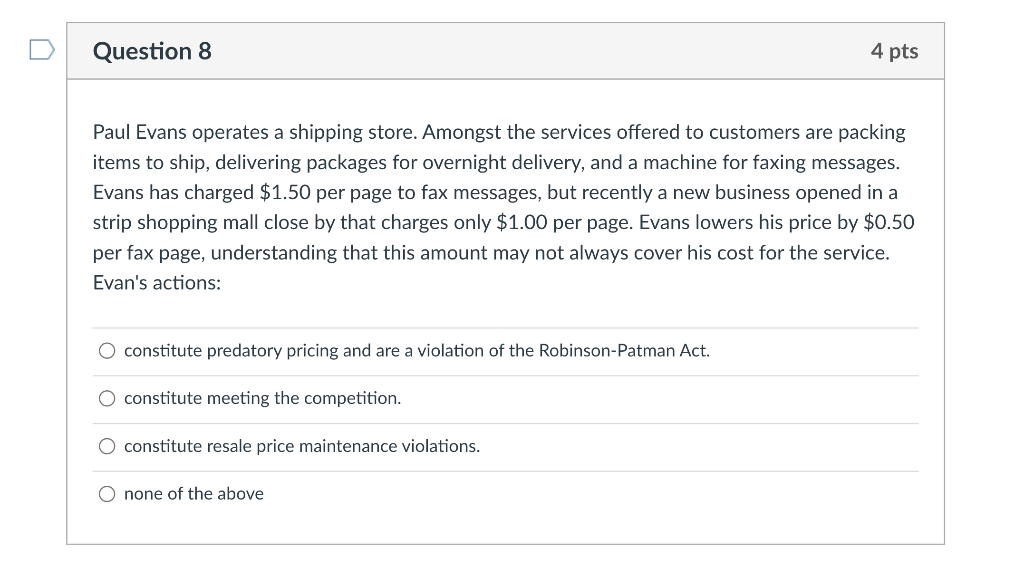Choose the meeting the competition radio button

coord(107,399)
